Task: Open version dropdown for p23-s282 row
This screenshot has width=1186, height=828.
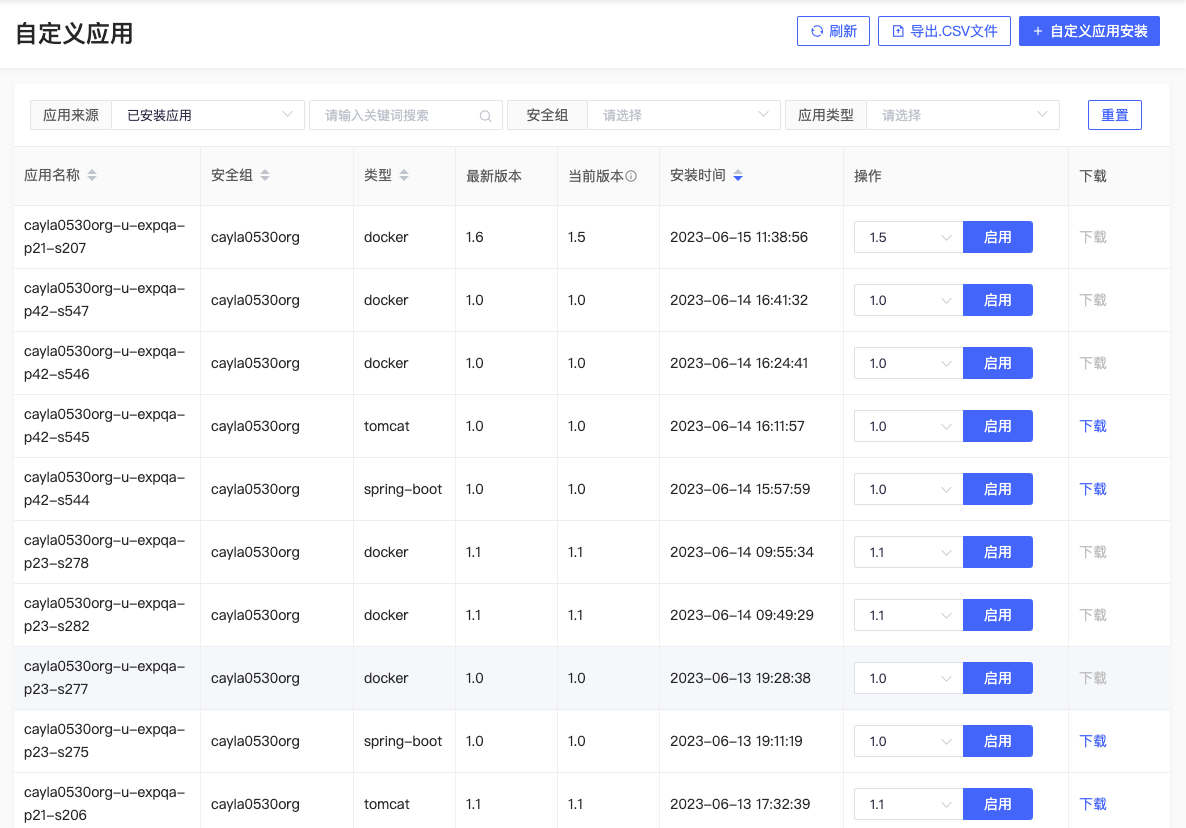Action: 908,616
